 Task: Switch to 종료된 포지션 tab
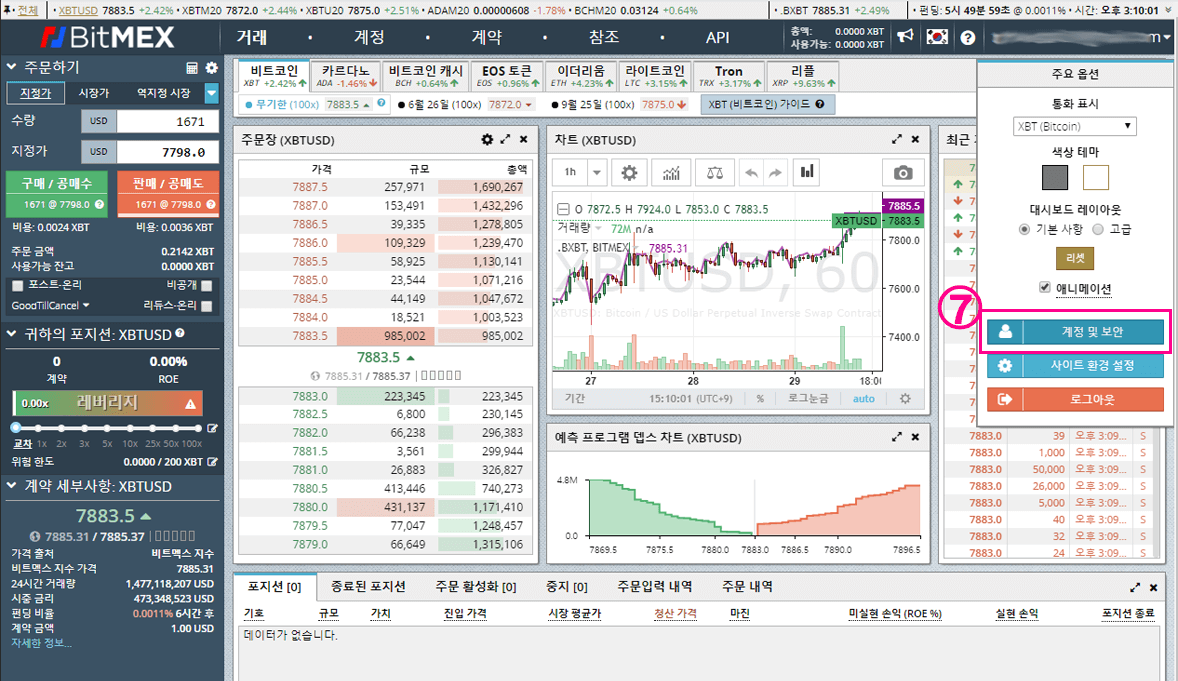point(368,587)
